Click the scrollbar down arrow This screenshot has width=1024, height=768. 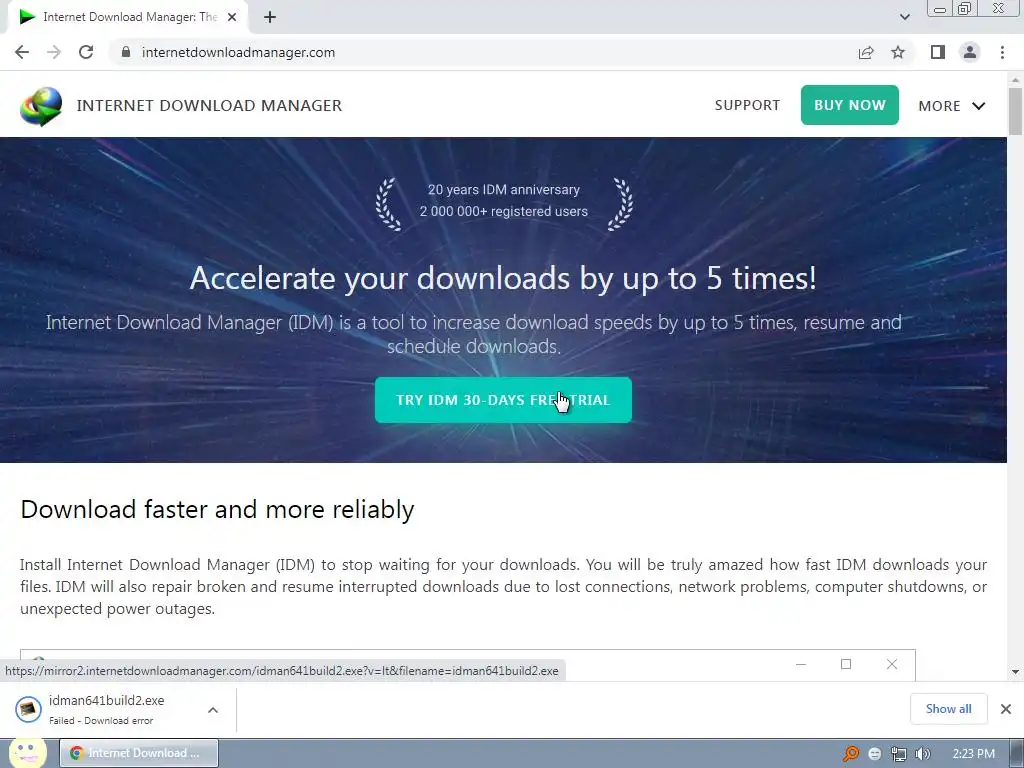pyautogui.click(x=1015, y=671)
